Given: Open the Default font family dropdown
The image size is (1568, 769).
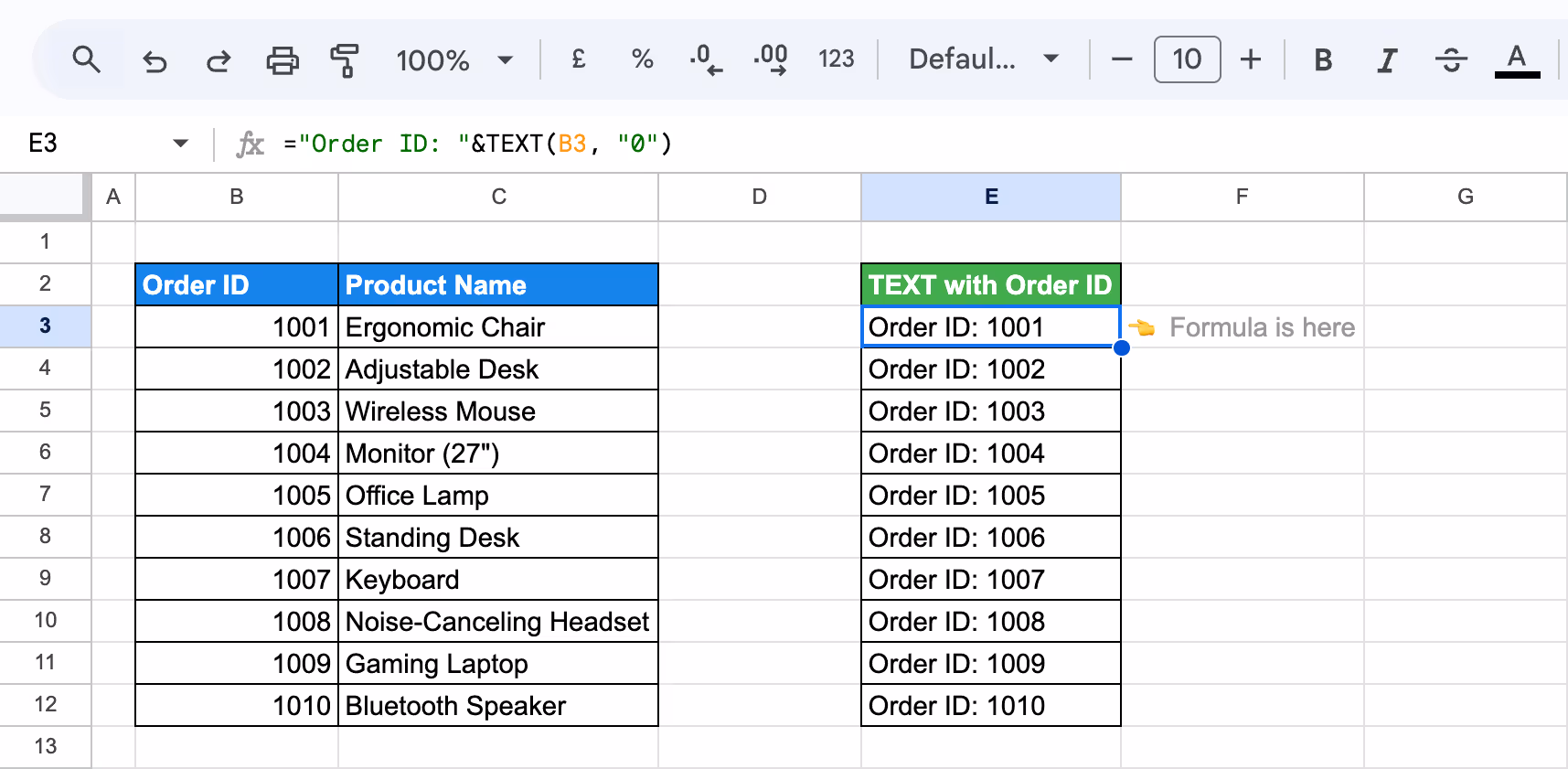Looking at the screenshot, I should [983, 59].
